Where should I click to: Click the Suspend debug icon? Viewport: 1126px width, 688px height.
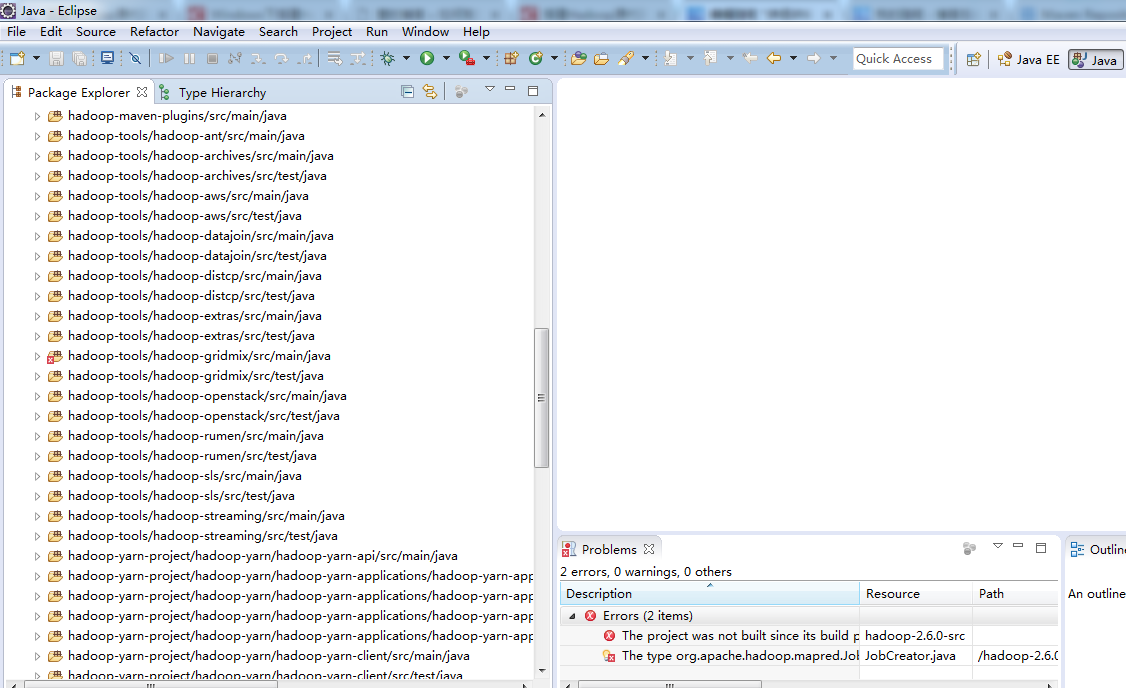pos(190,58)
